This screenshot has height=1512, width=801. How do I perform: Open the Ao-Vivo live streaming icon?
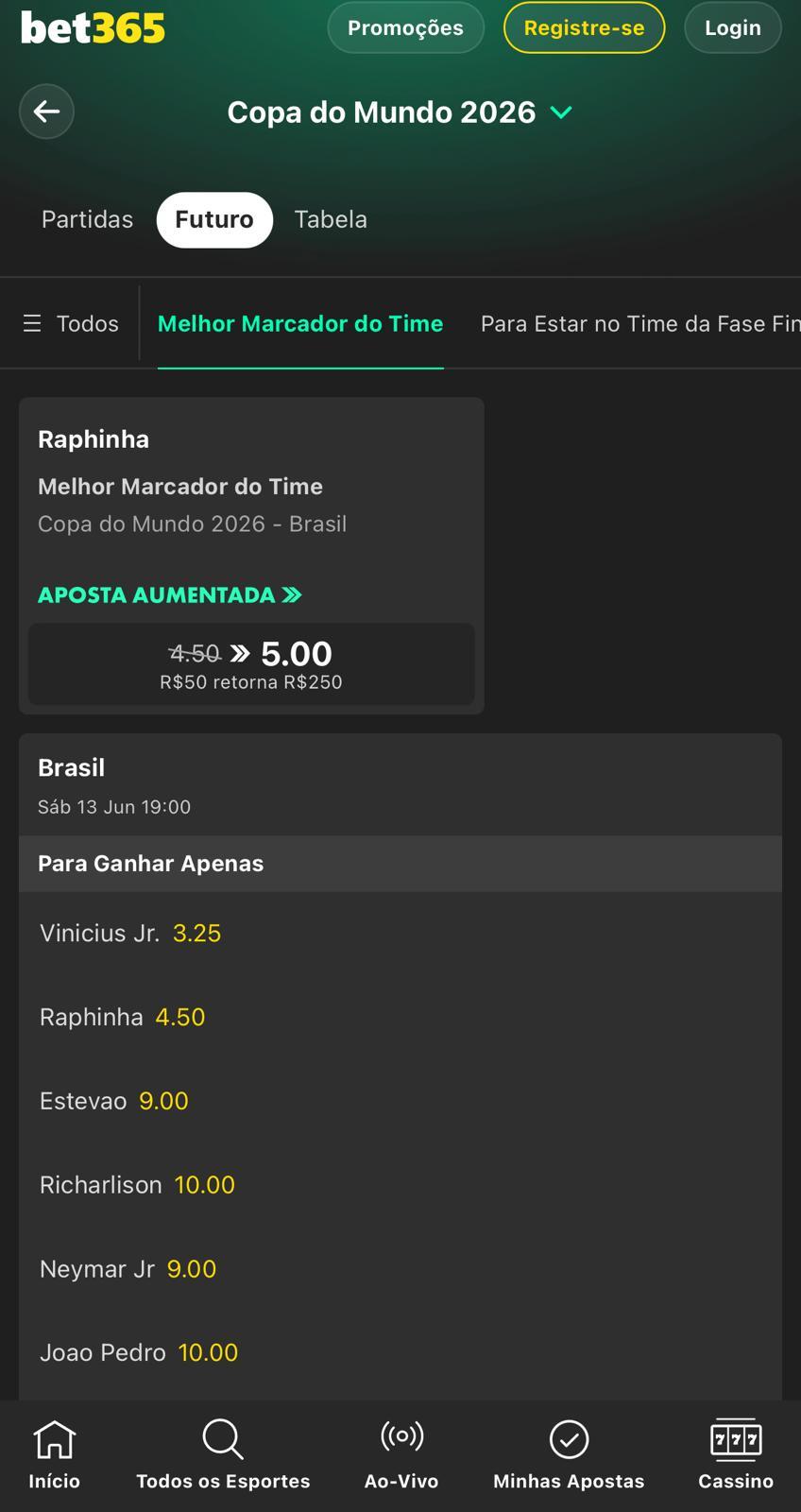400,1440
